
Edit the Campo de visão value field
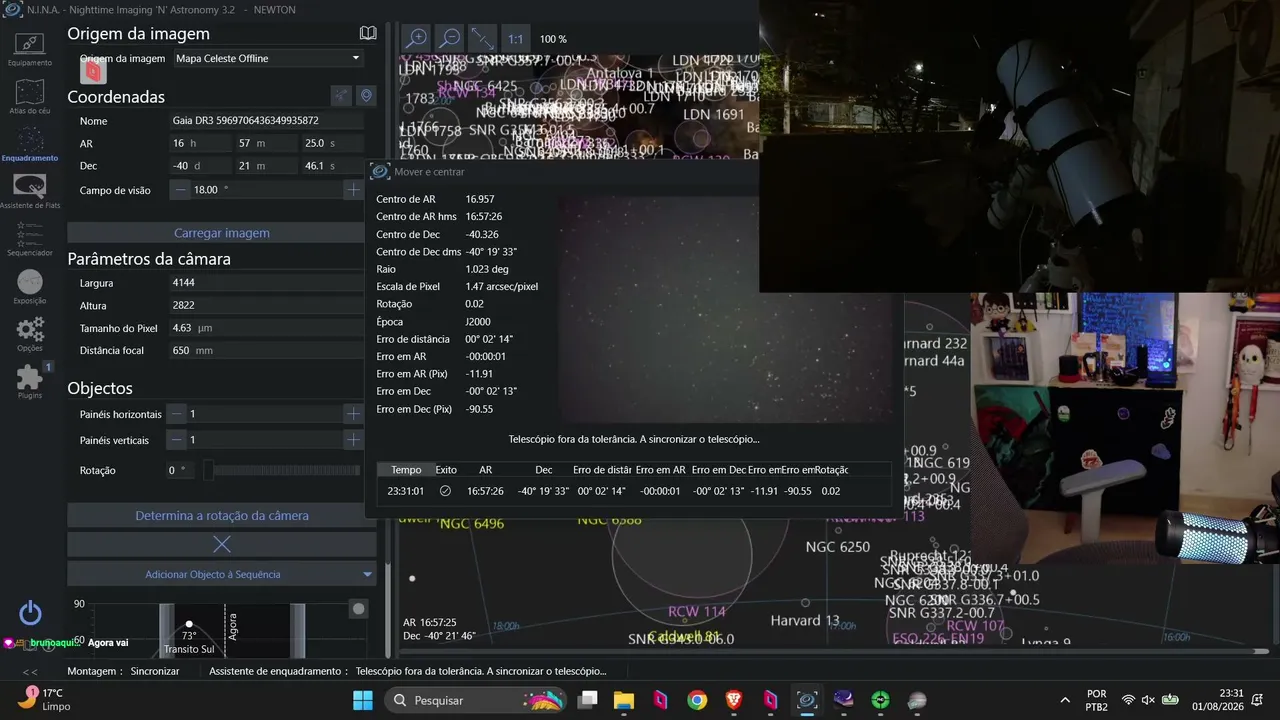pyautogui.click(x=266, y=190)
